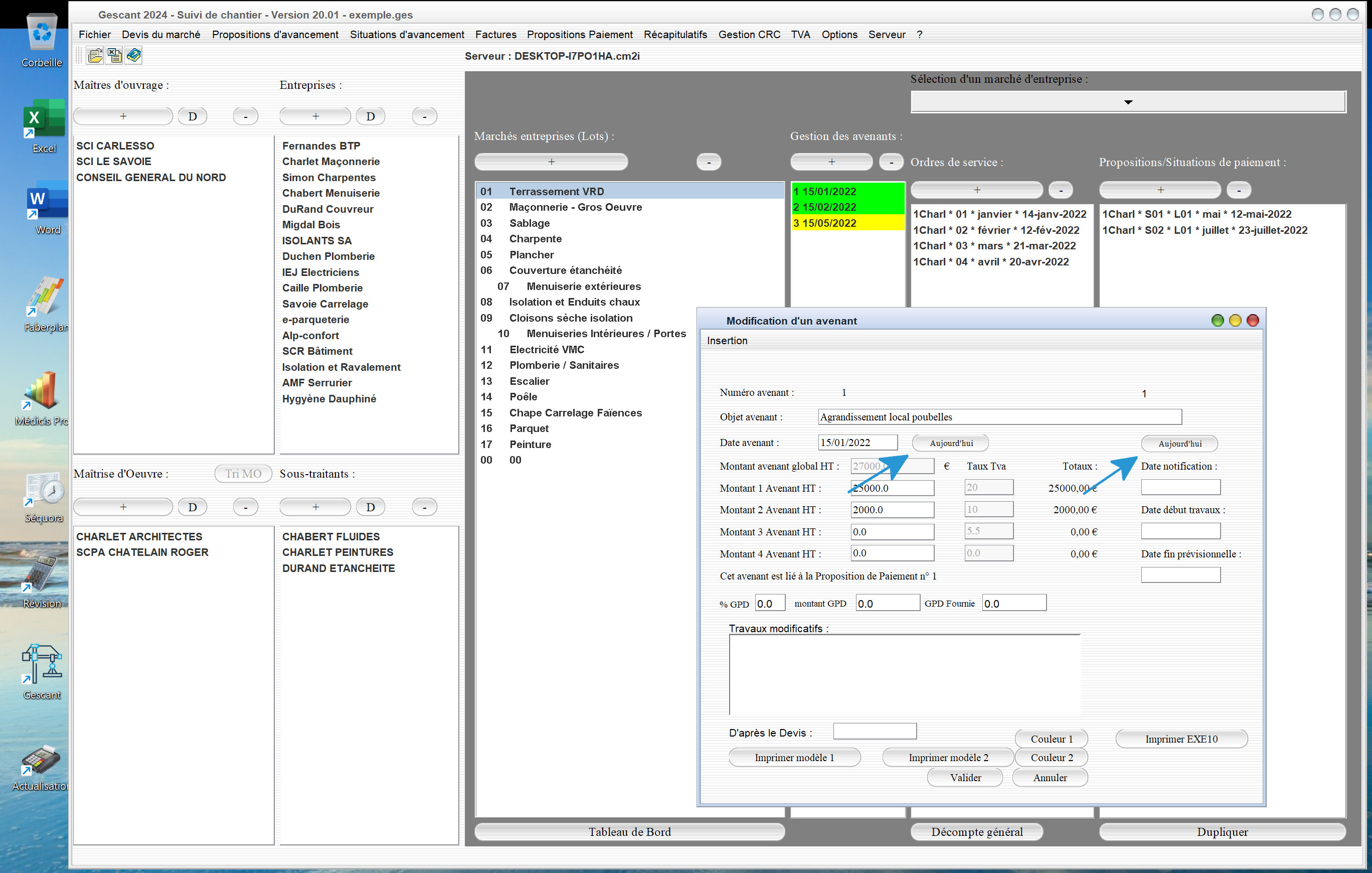Click the yellow button of the avenant dialog
This screenshot has height=873, width=1372.
1235,321
